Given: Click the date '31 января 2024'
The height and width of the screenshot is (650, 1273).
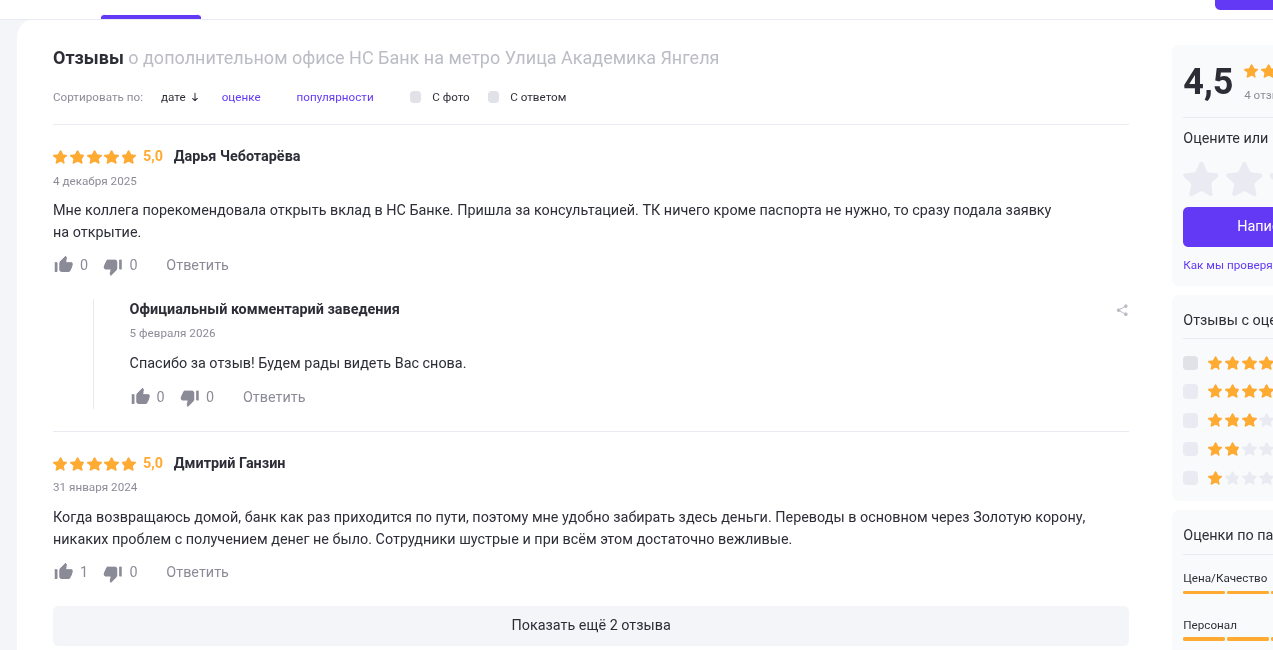Looking at the screenshot, I should pyautogui.click(x=95, y=487).
